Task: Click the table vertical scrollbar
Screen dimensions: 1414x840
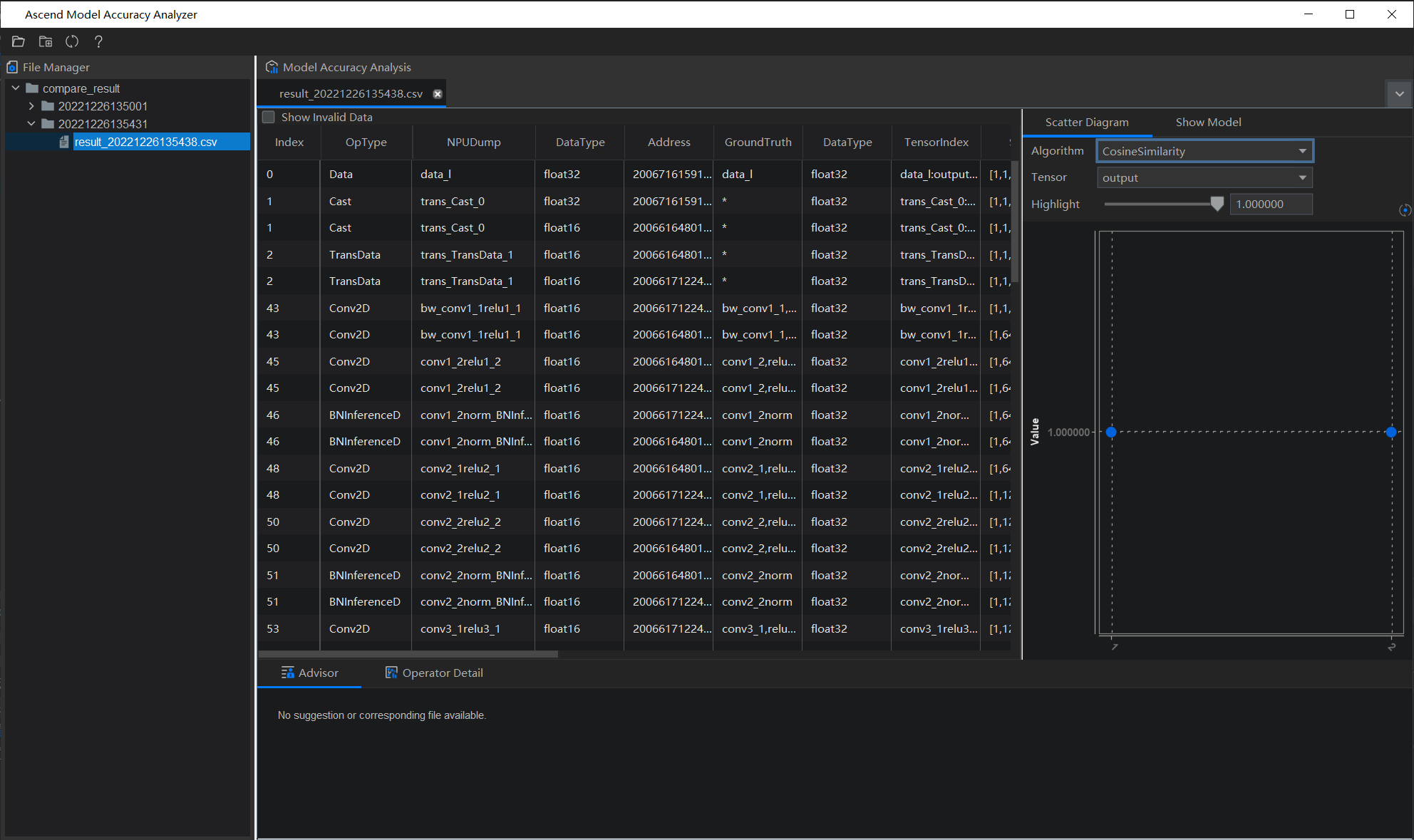Action: tap(1015, 221)
